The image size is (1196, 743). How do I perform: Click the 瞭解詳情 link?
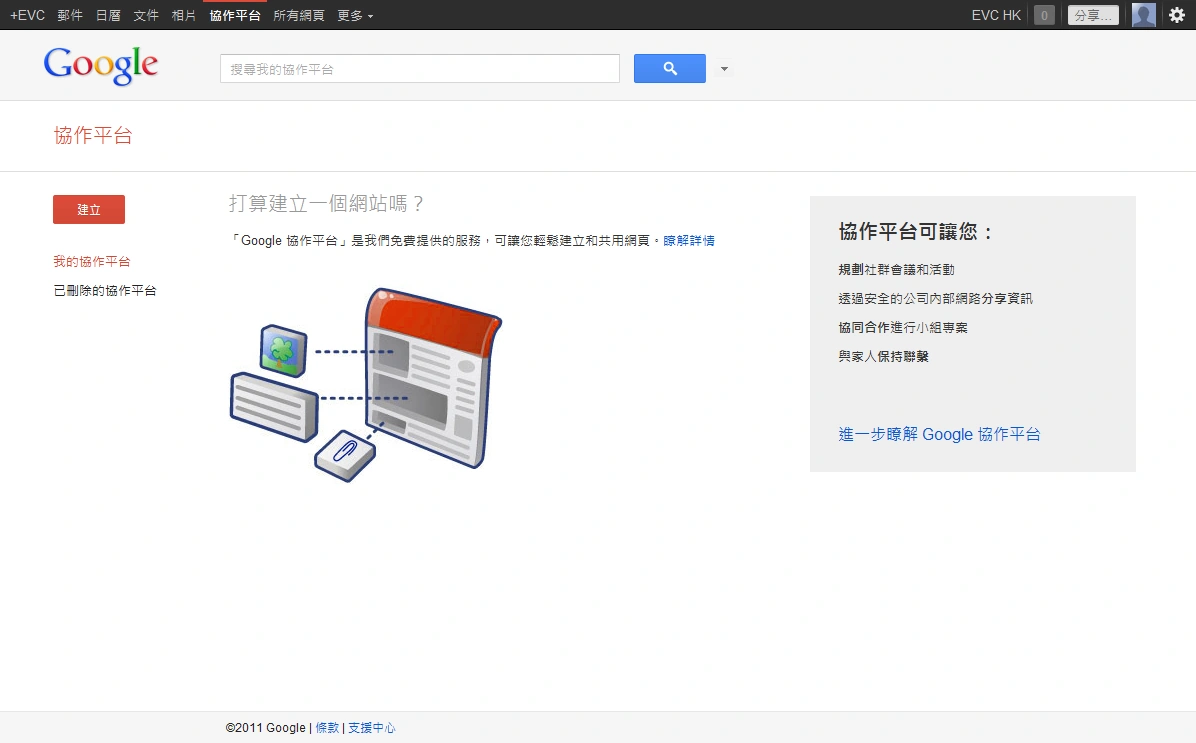click(x=689, y=240)
